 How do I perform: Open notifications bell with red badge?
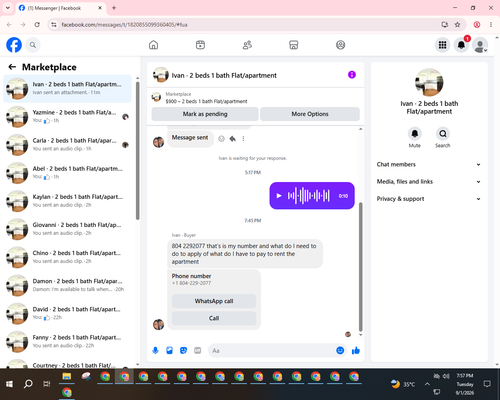tap(461, 45)
